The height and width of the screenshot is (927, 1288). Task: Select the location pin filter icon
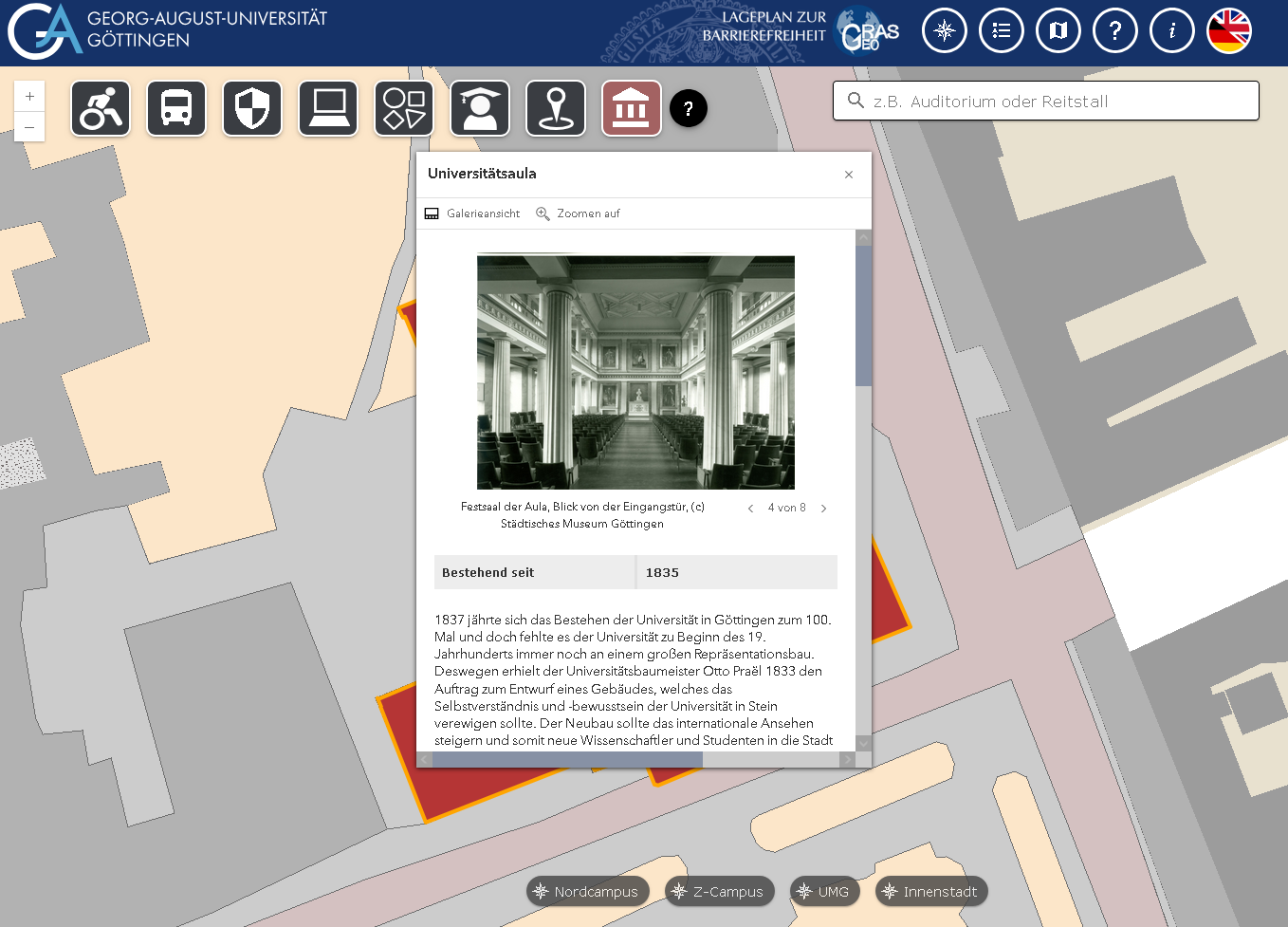pyautogui.click(x=555, y=107)
